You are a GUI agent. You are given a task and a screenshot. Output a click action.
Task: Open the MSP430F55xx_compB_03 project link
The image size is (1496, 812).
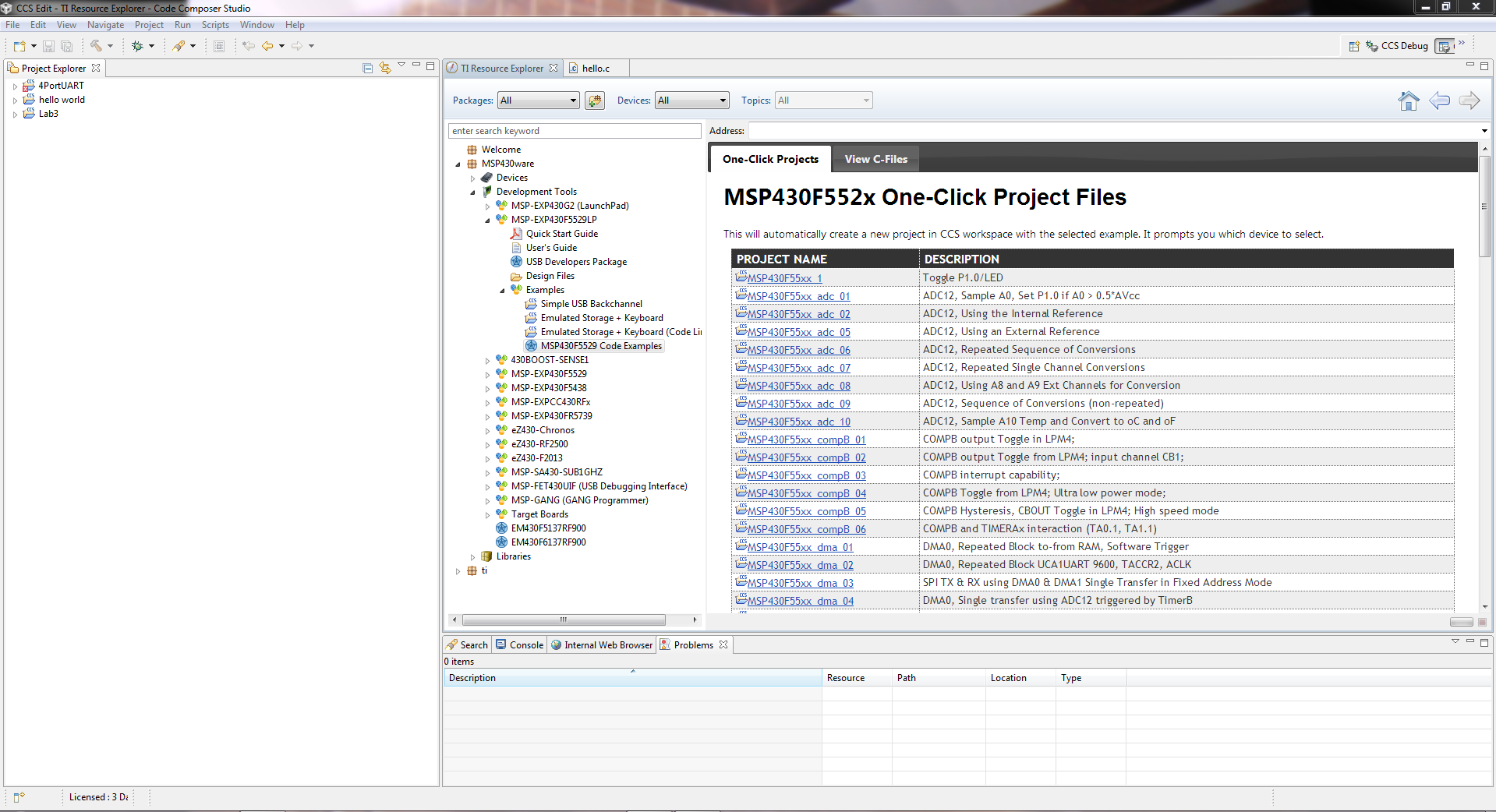coord(806,475)
